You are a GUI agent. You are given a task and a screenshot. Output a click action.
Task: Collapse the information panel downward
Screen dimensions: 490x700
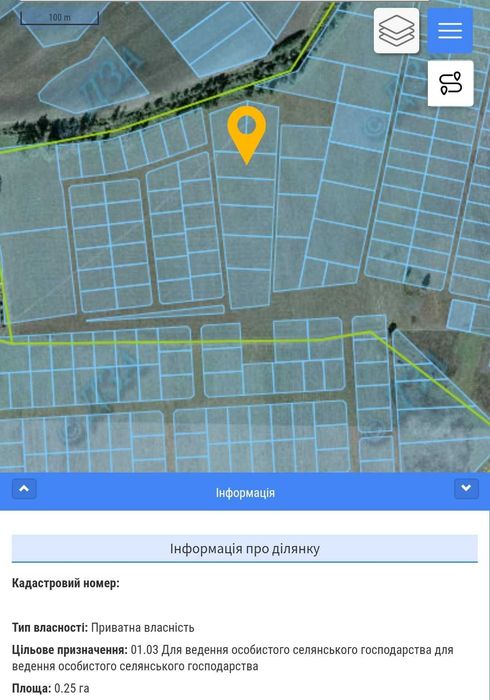click(x=466, y=489)
